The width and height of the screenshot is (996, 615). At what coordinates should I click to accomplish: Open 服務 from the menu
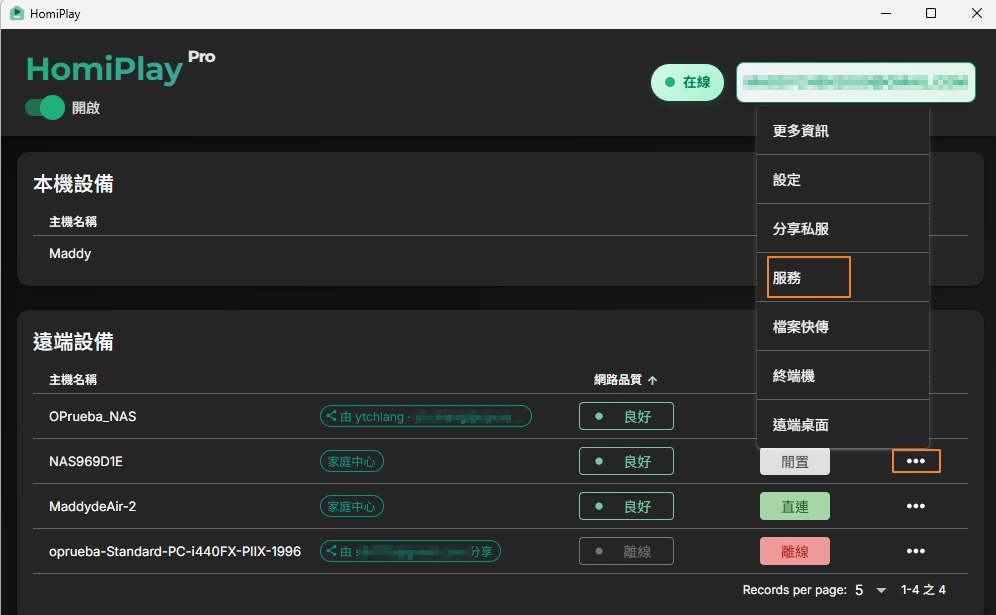(x=843, y=278)
